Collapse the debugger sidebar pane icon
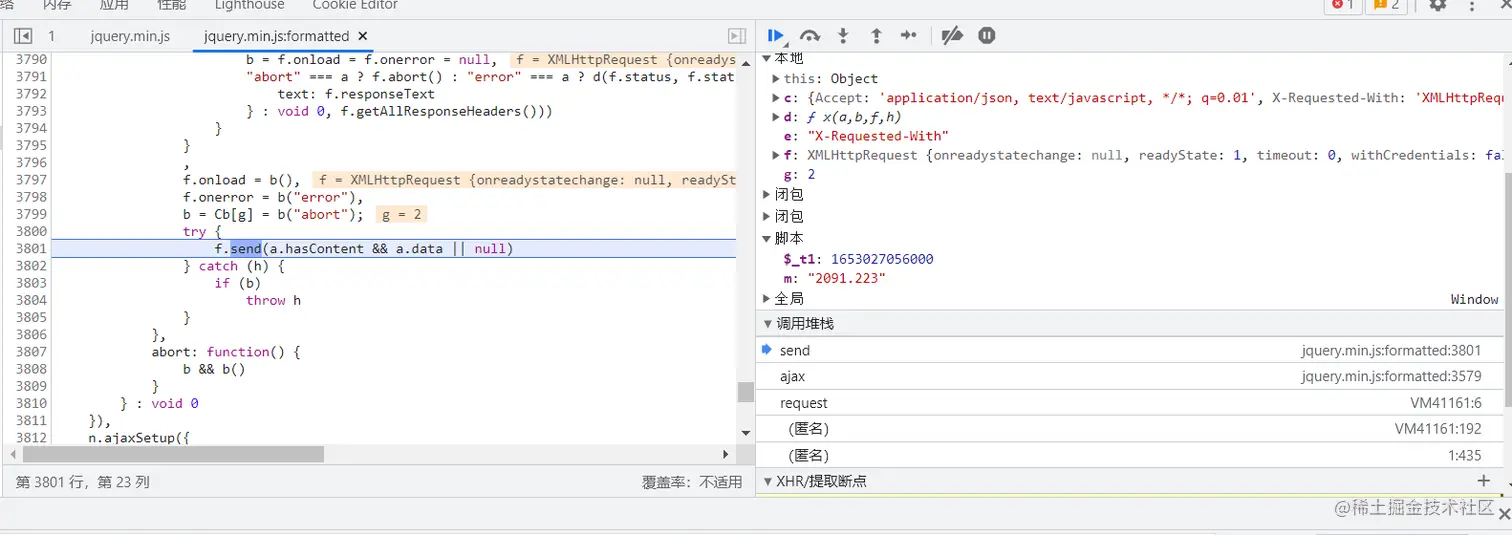 point(737,36)
